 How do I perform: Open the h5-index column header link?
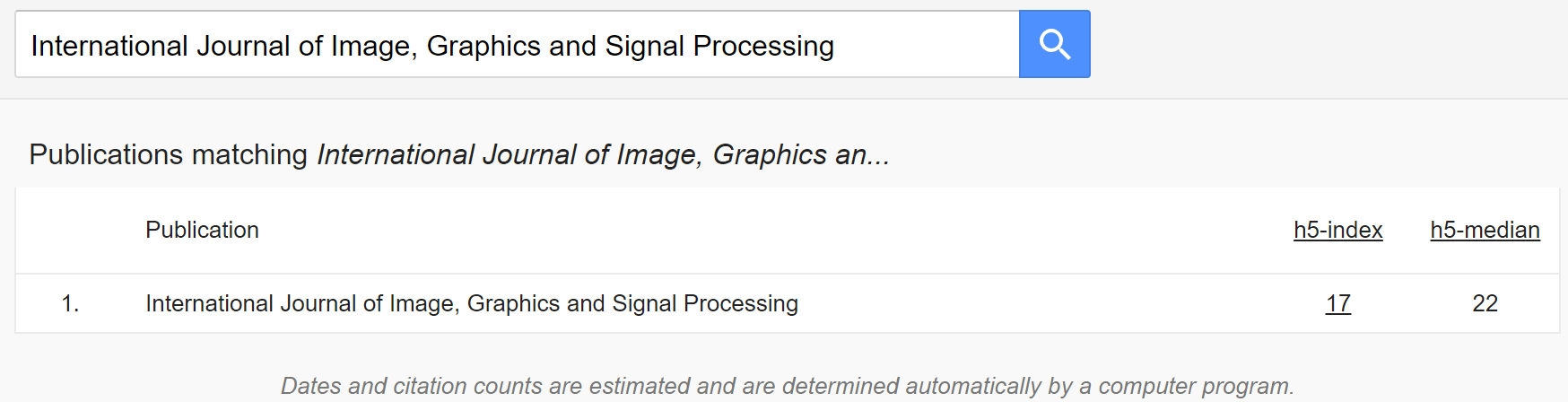tap(1337, 230)
